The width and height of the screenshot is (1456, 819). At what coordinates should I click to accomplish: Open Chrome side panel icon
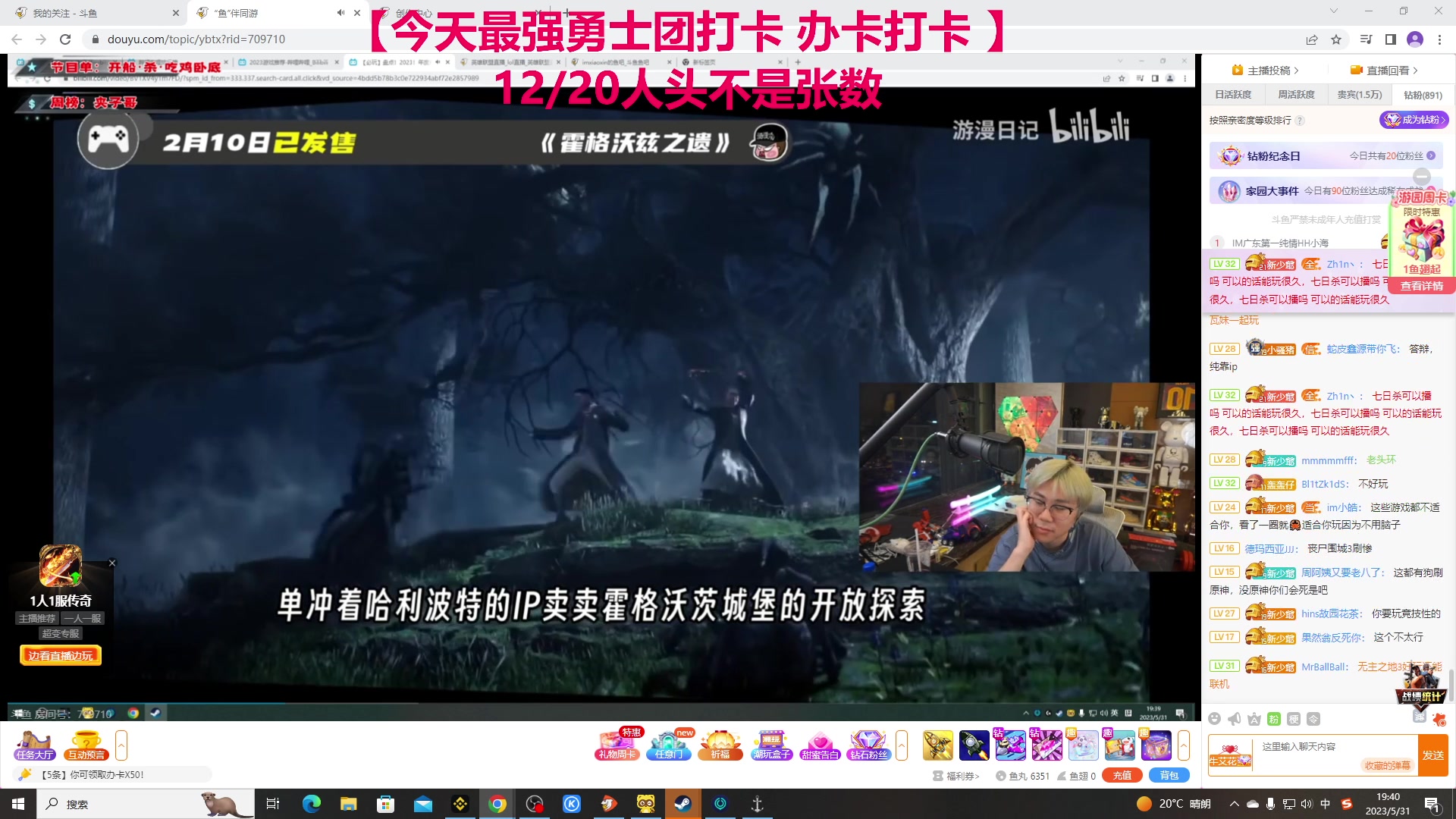click(x=1391, y=39)
